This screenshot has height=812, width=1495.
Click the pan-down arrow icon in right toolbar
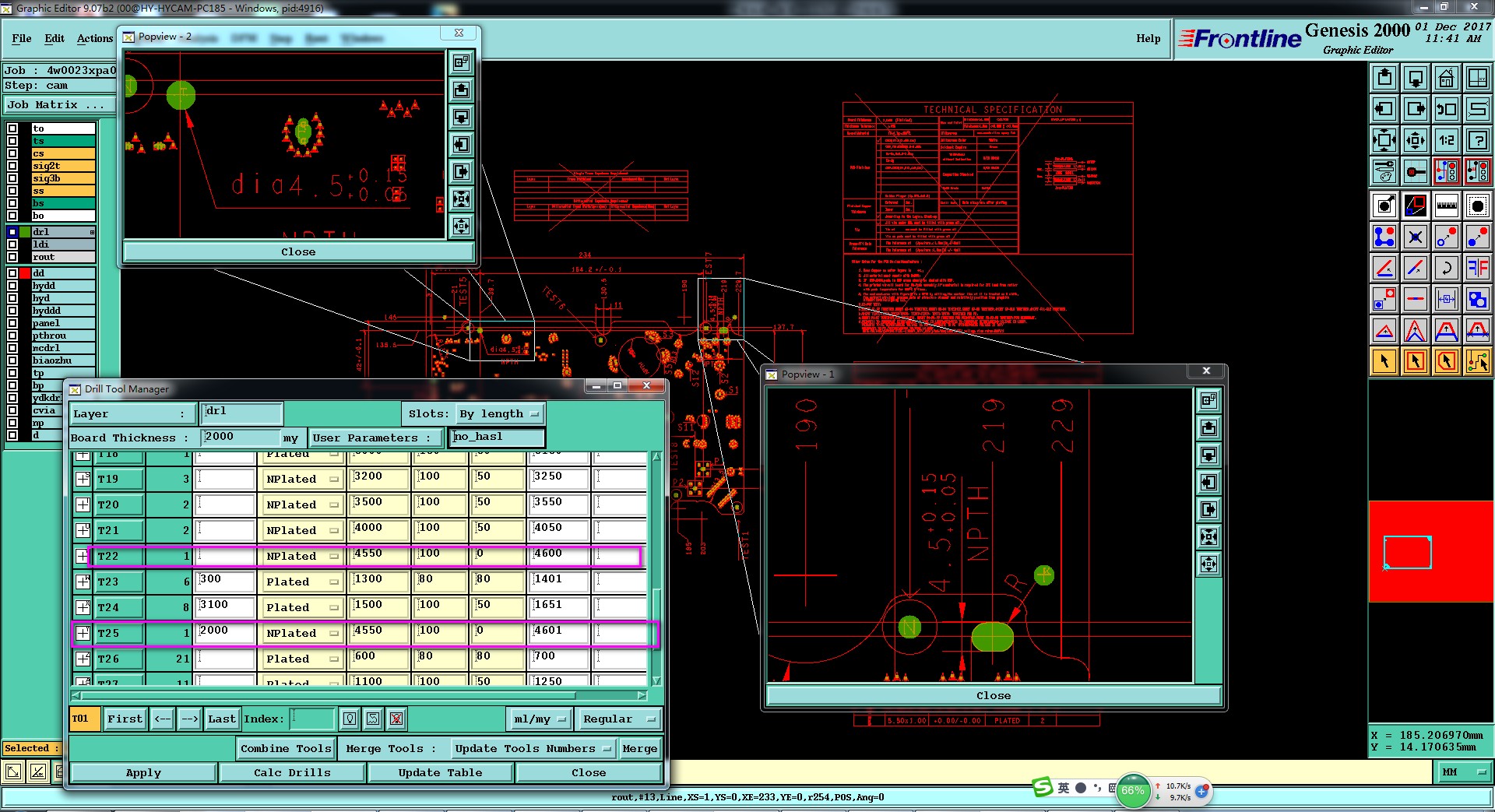coord(1415,78)
